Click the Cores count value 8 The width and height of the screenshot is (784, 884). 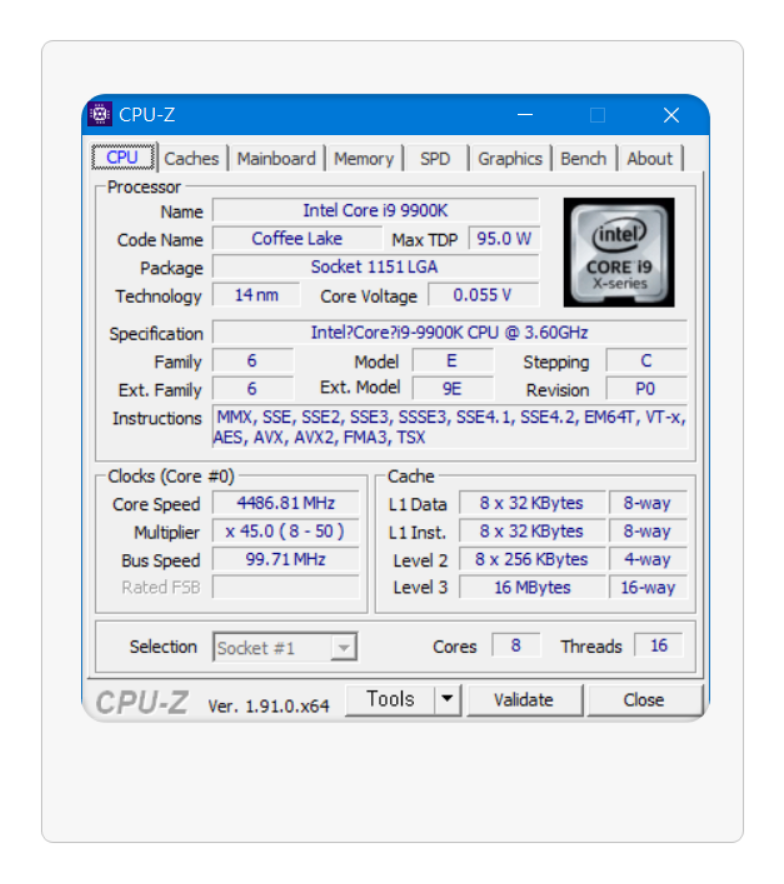click(516, 646)
